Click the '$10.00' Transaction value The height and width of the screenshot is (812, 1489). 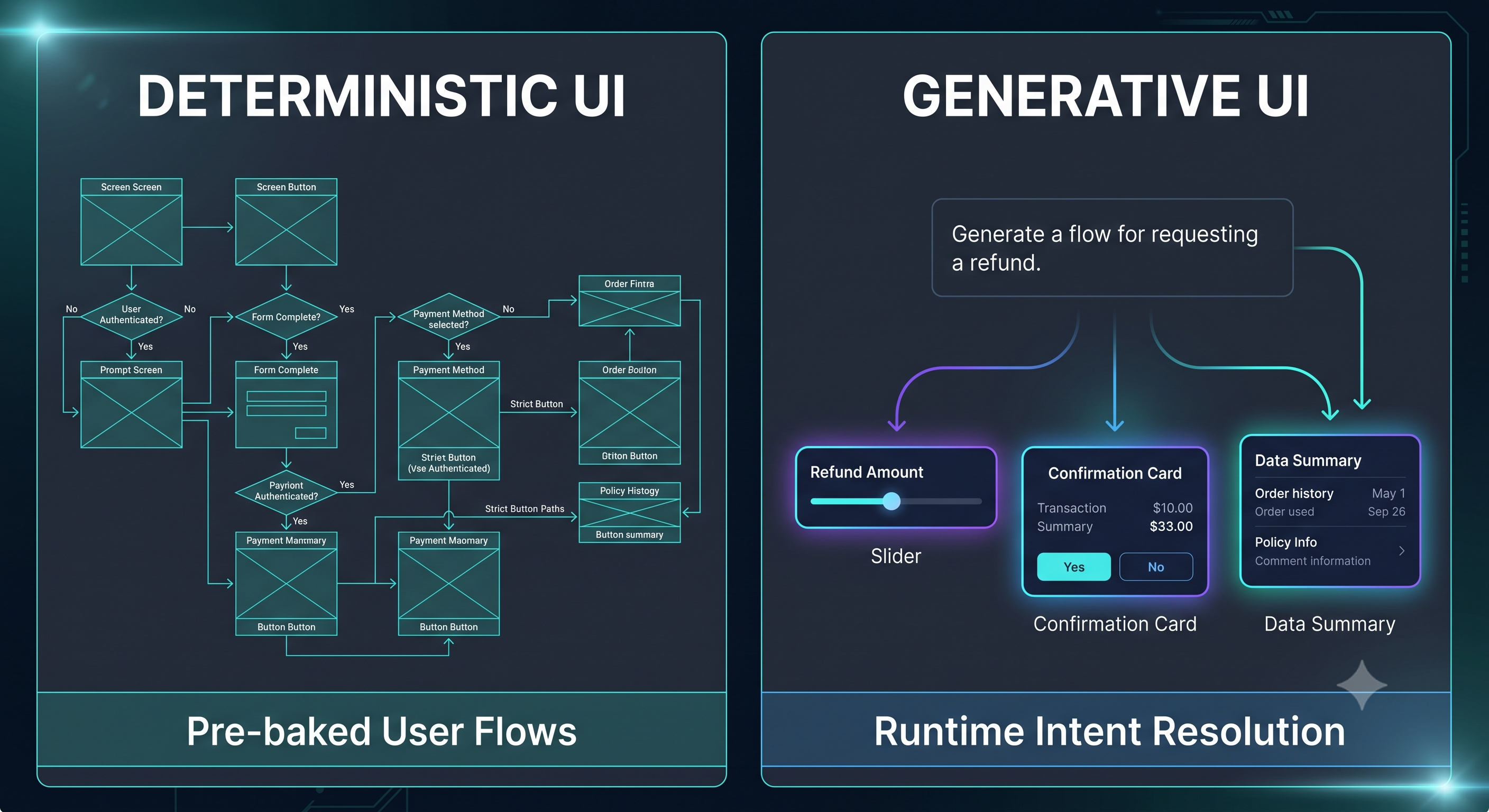[1172, 508]
